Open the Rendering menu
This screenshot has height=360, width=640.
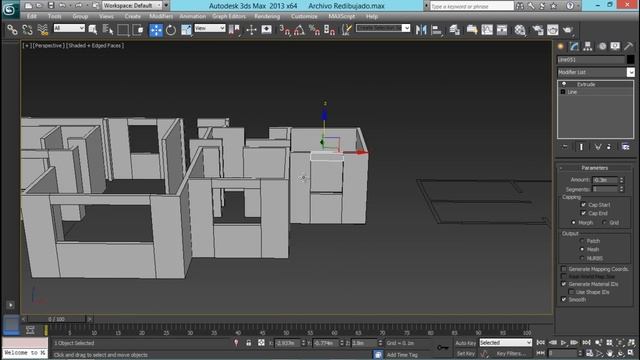pyautogui.click(x=267, y=16)
